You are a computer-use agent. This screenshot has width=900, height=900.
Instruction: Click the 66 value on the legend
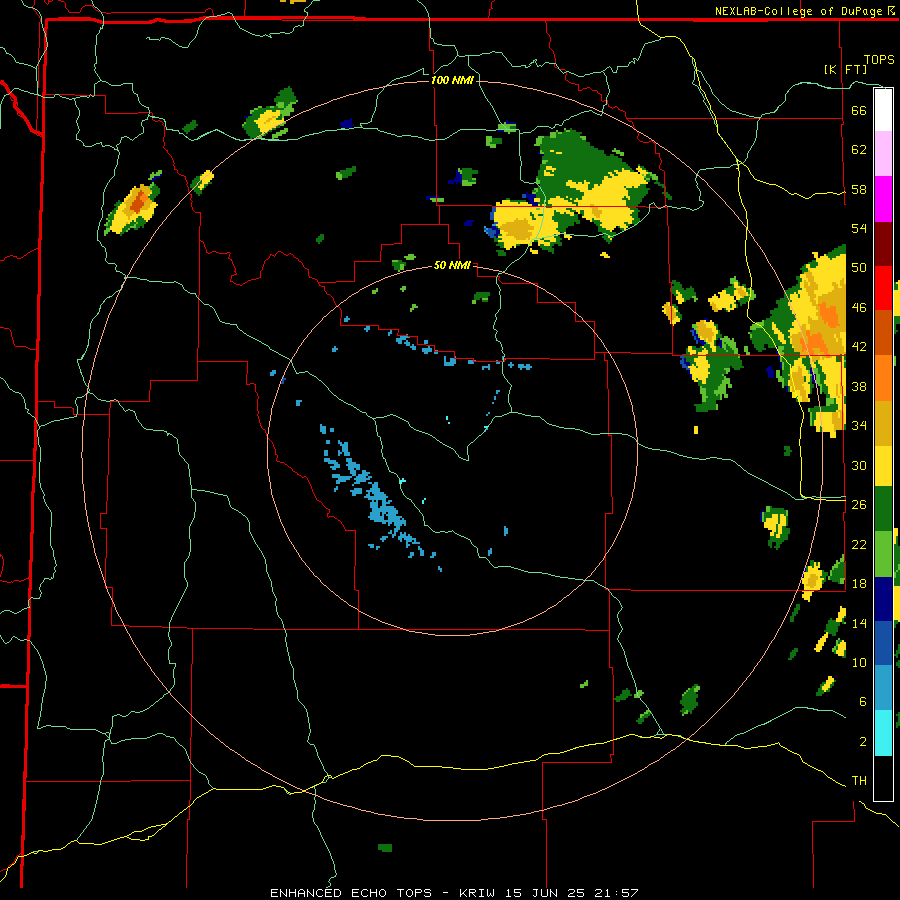(x=859, y=110)
